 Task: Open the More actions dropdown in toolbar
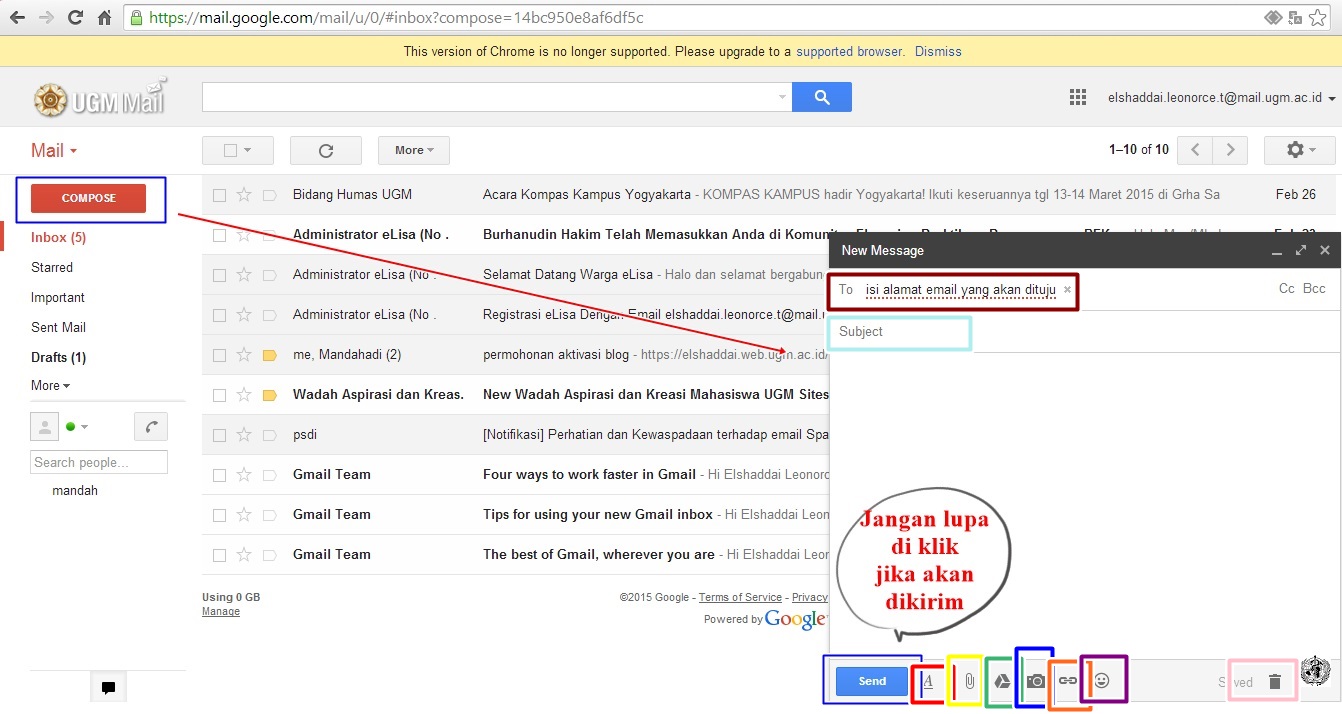click(414, 150)
